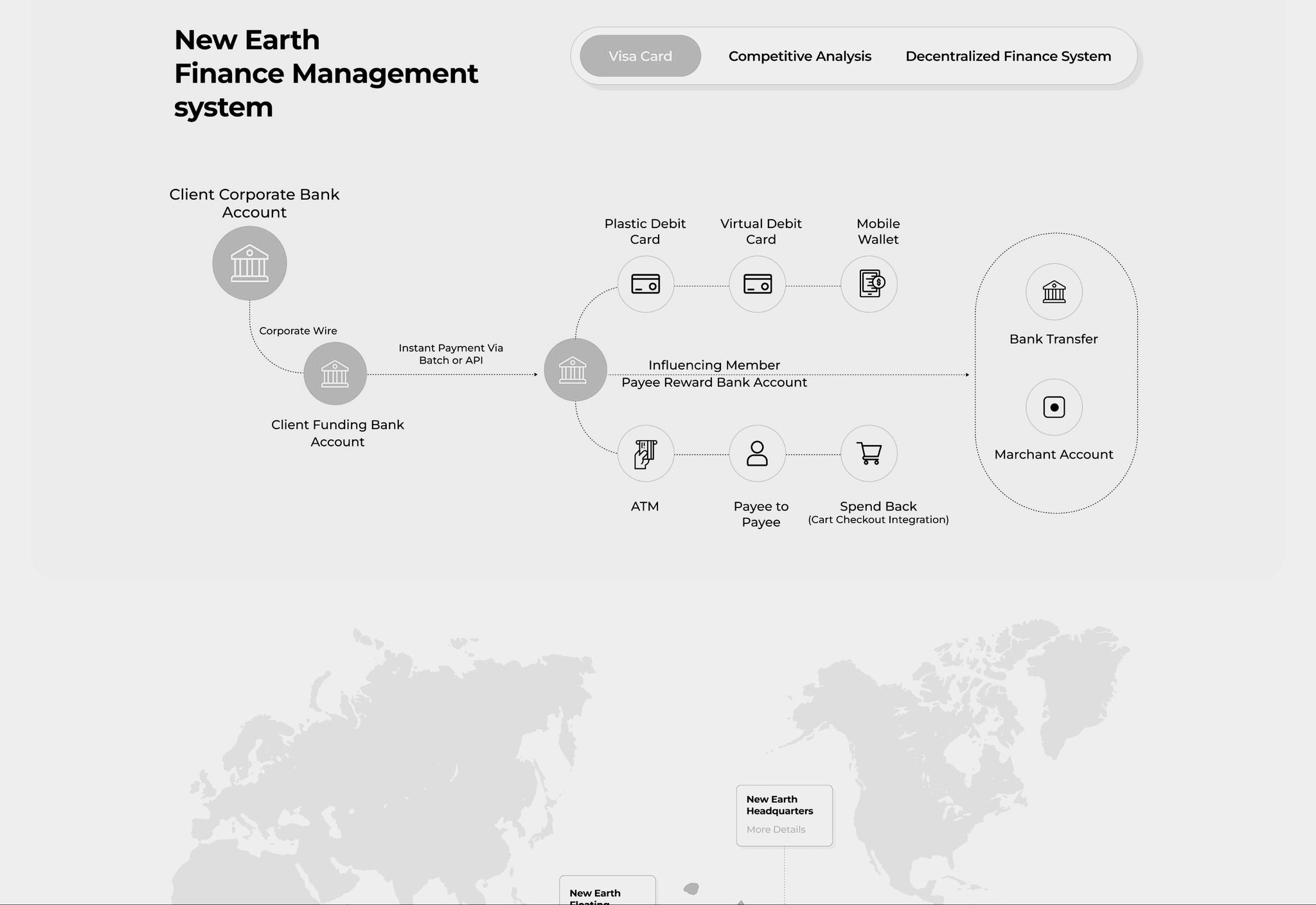Open the Competitive Analysis tab
The width and height of the screenshot is (1316, 905).
(x=799, y=56)
